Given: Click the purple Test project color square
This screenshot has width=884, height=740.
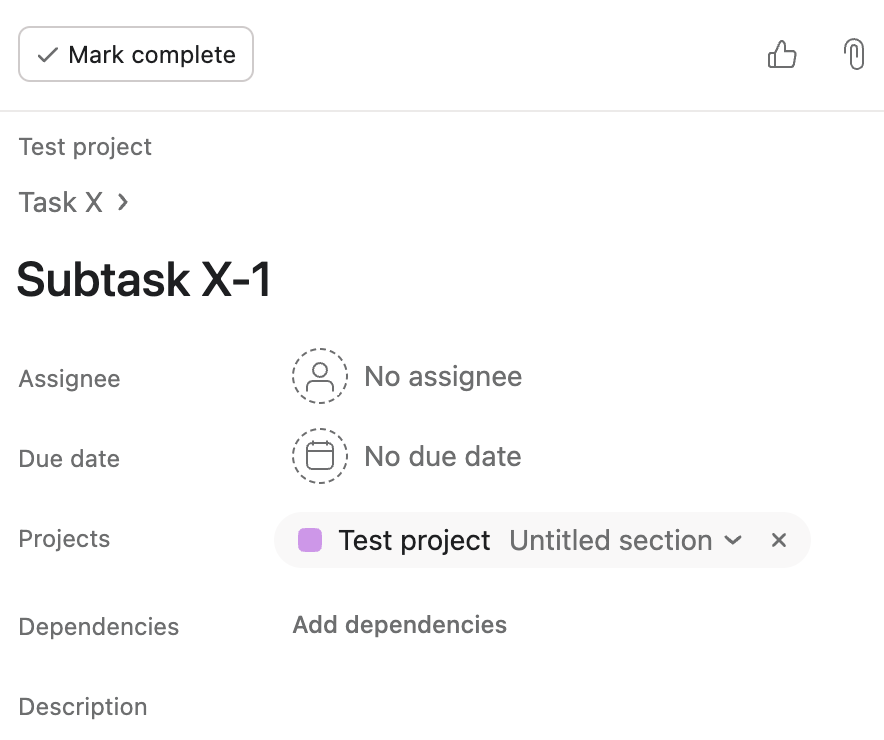Looking at the screenshot, I should pos(310,540).
